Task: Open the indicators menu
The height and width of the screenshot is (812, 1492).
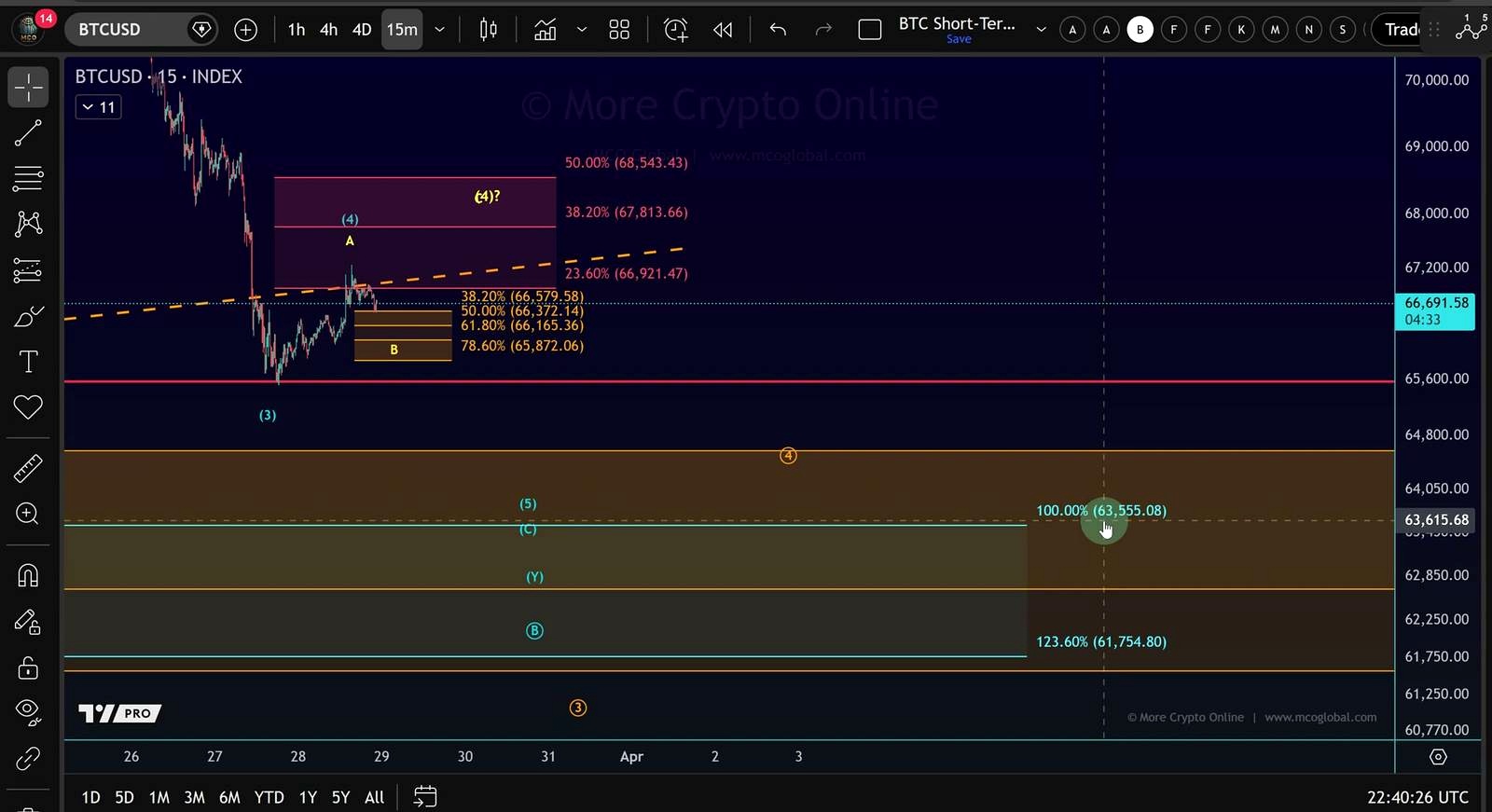Action: (546, 30)
